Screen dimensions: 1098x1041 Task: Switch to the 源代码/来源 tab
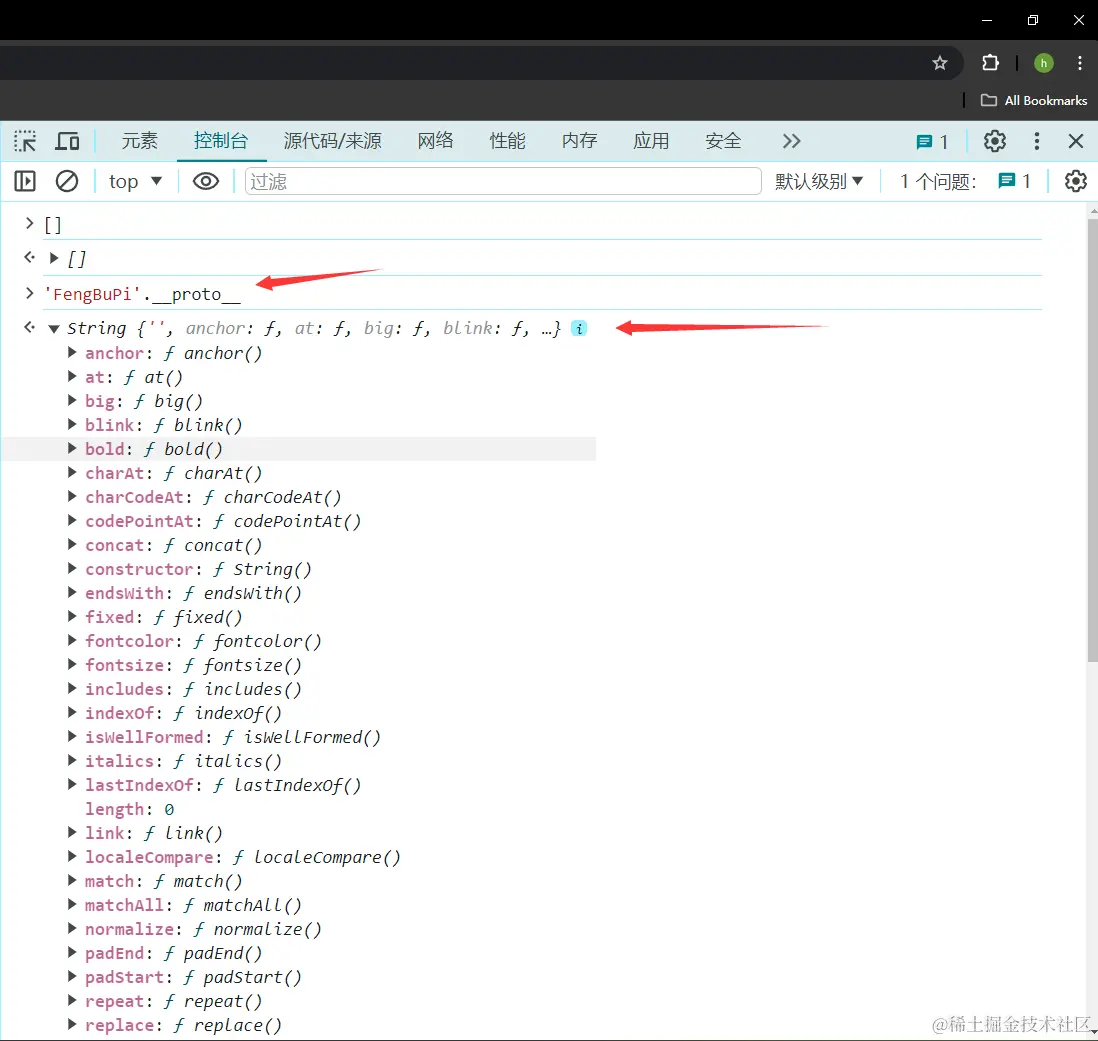[333, 141]
